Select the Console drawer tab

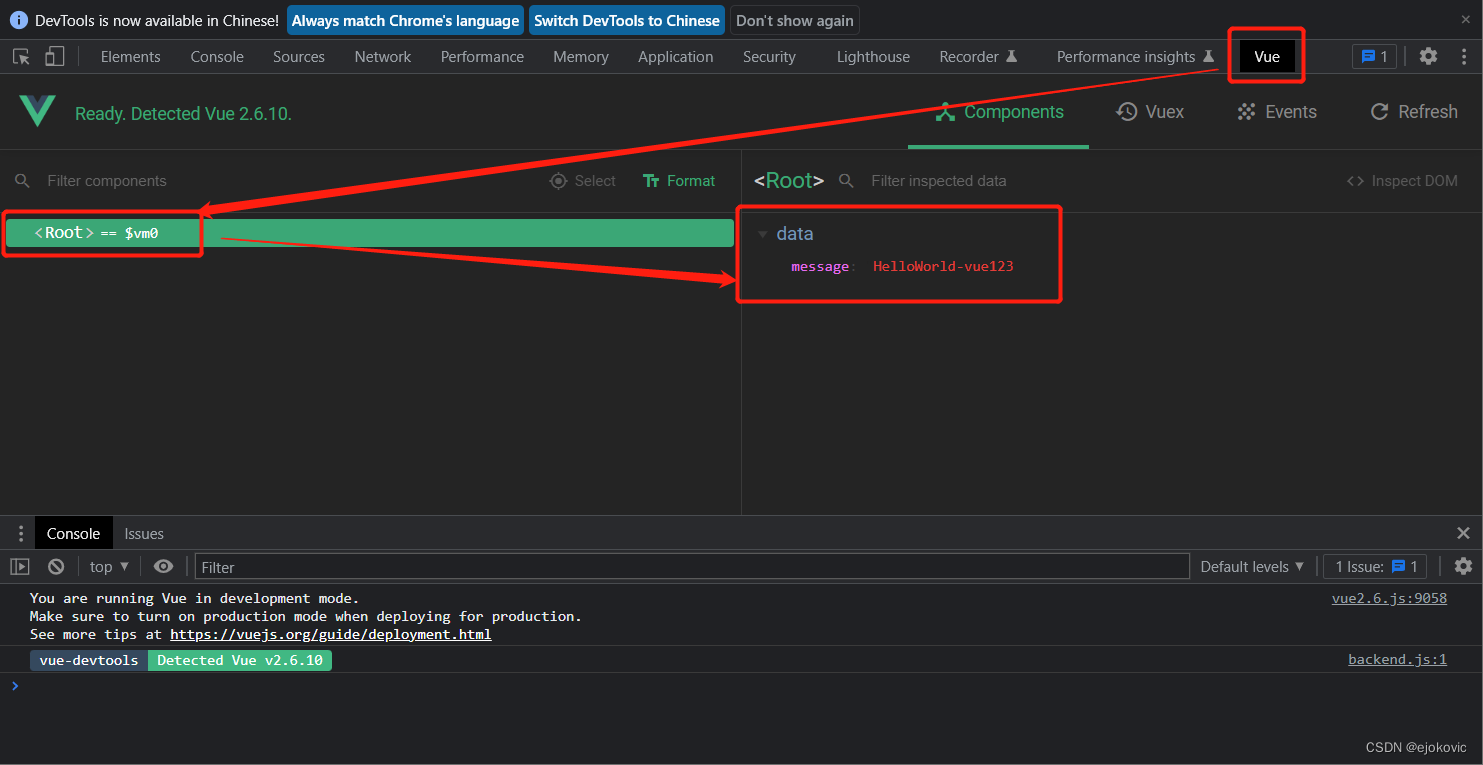tap(74, 534)
